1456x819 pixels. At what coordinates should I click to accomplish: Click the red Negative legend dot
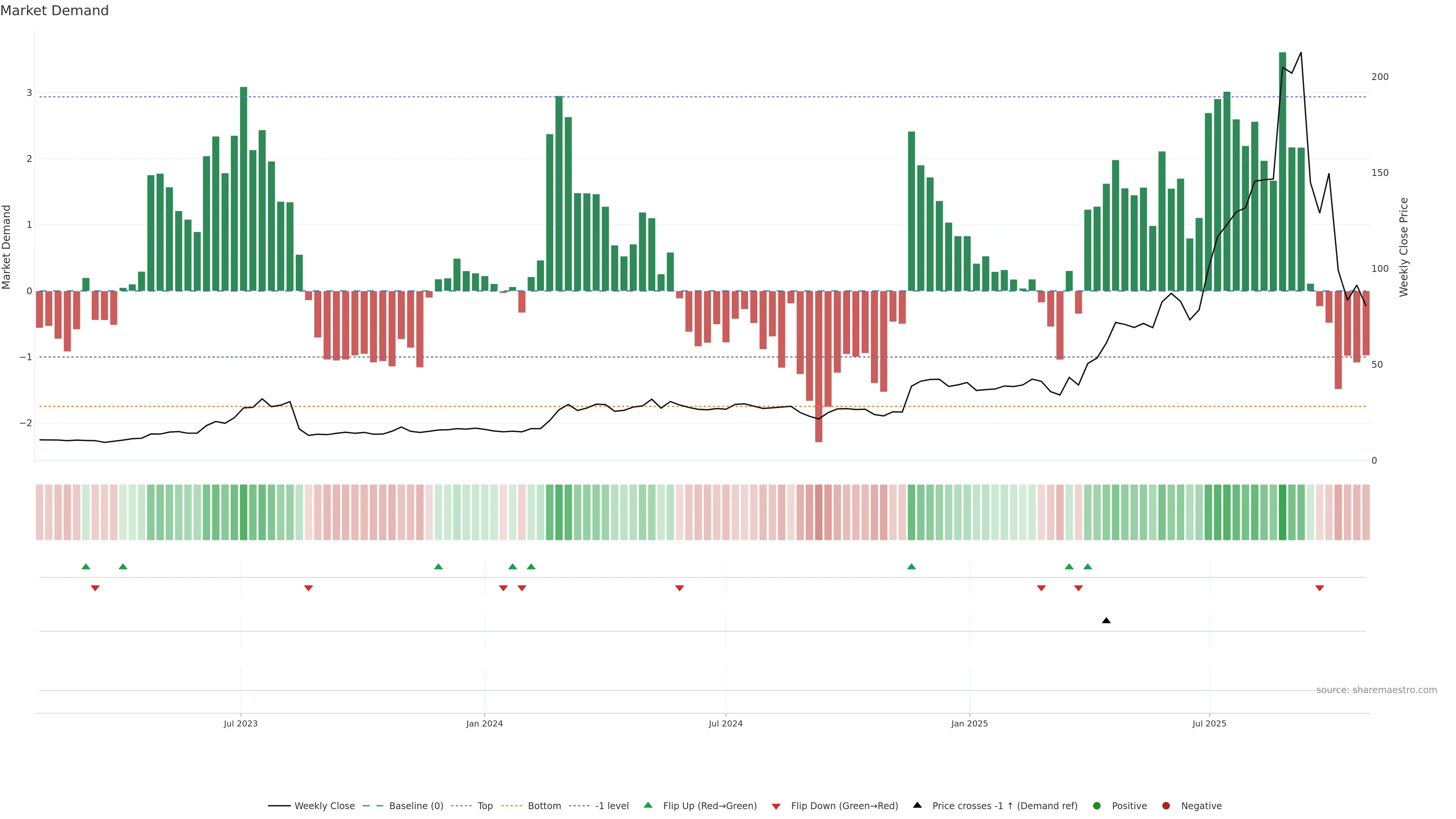1166,805
